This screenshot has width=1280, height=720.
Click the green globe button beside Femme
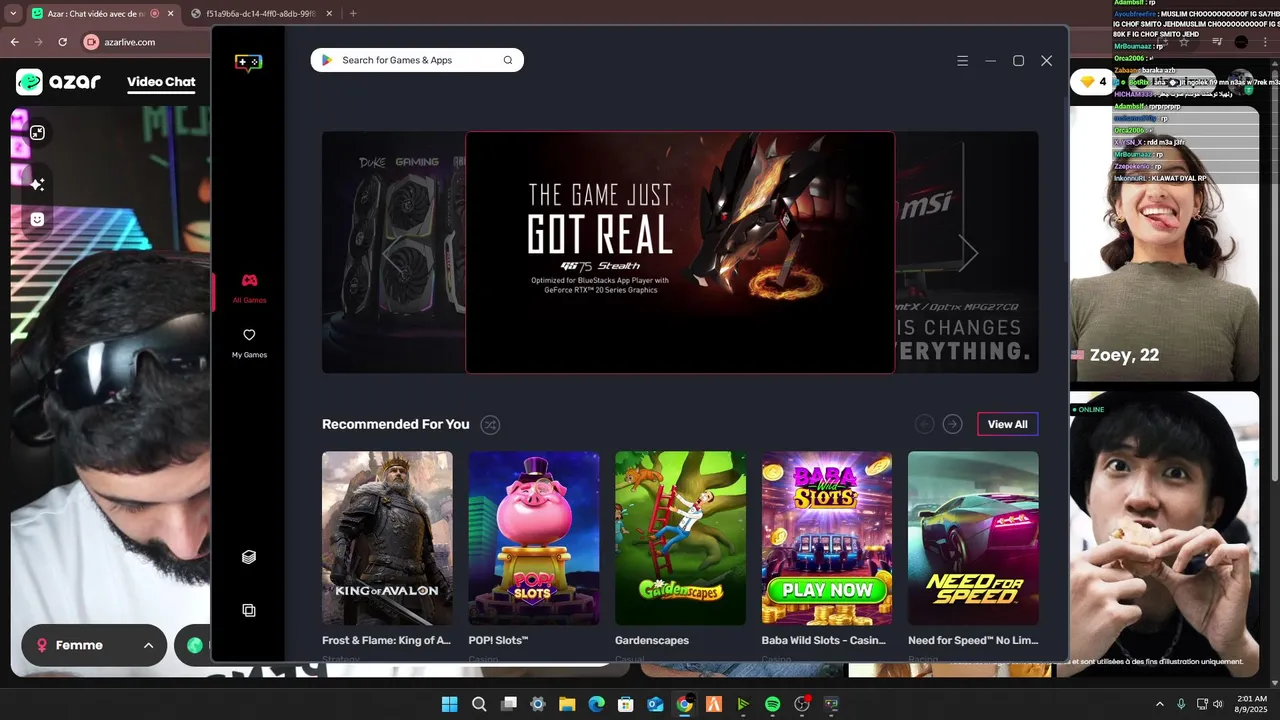(195, 645)
